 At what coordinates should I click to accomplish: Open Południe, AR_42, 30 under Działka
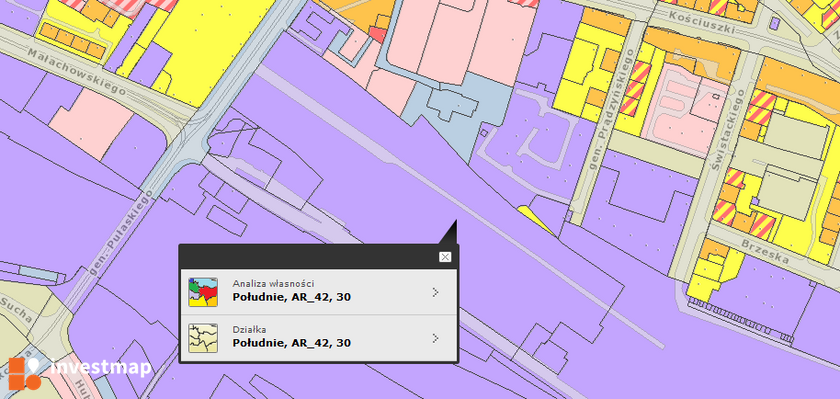click(x=292, y=343)
